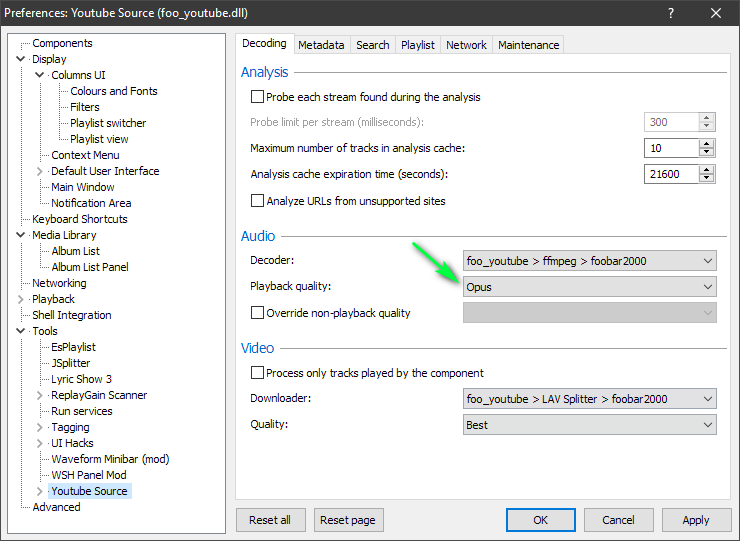Switch to the Metadata tab

[x=321, y=45]
